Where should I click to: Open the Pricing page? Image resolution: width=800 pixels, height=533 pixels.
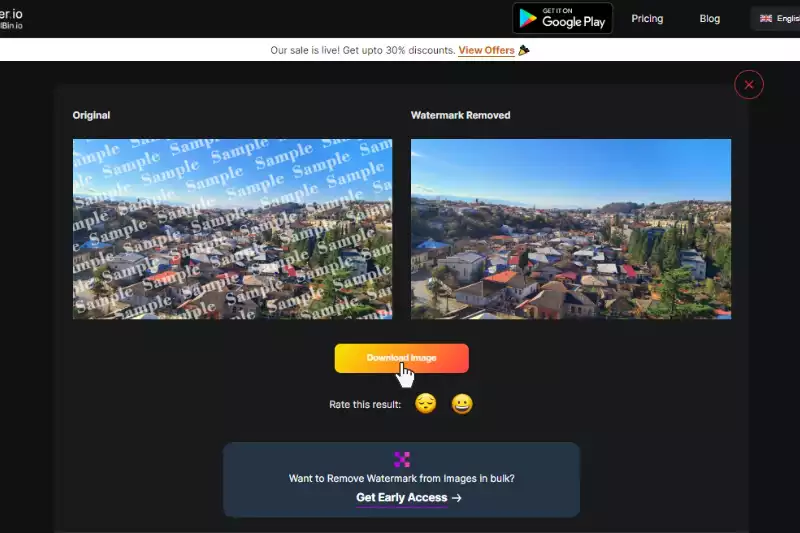647,19
